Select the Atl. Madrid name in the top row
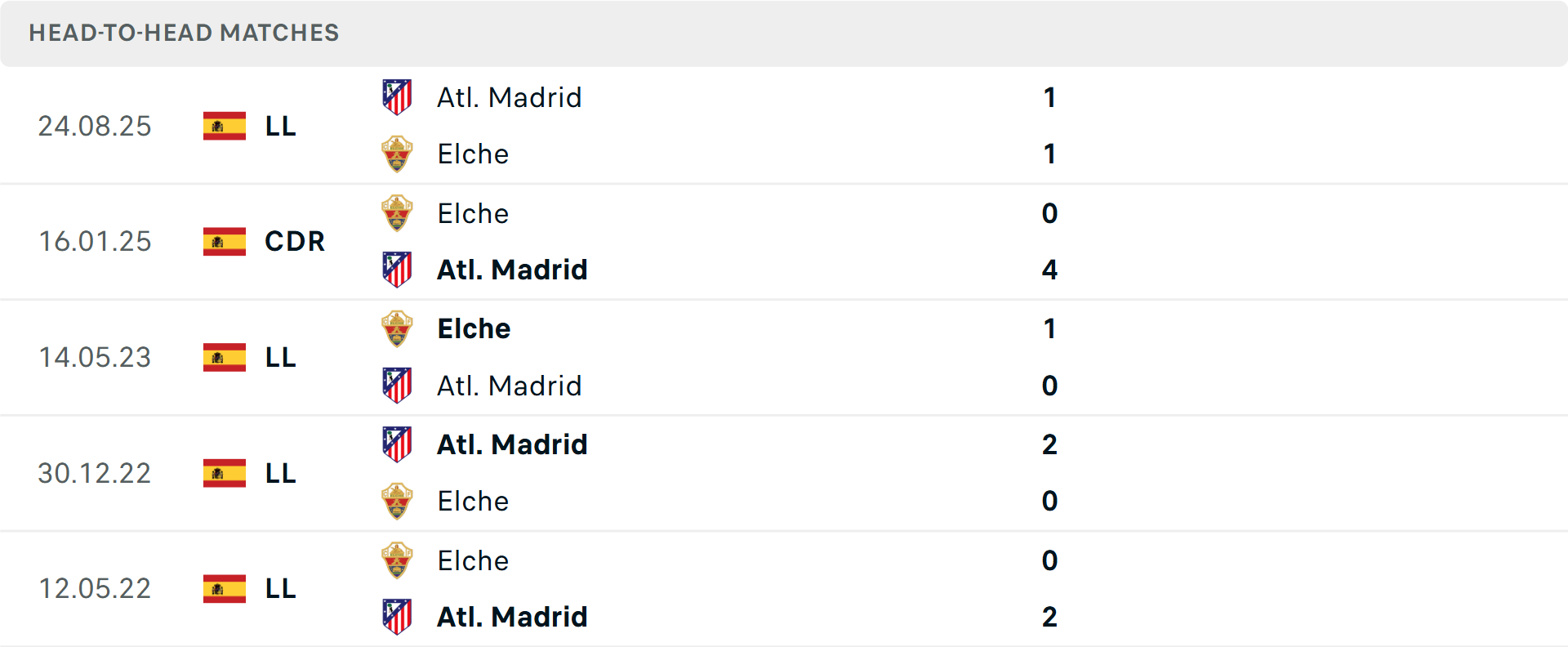 tap(508, 96)
